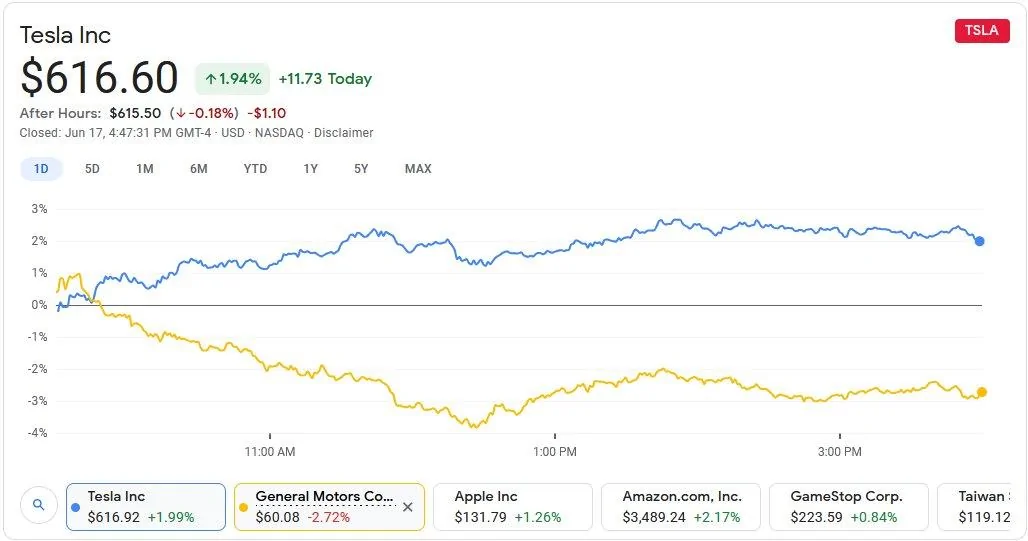Switch chart to 6M range
Viewport: 1028px width, 541px height.
tap(198, 169)
